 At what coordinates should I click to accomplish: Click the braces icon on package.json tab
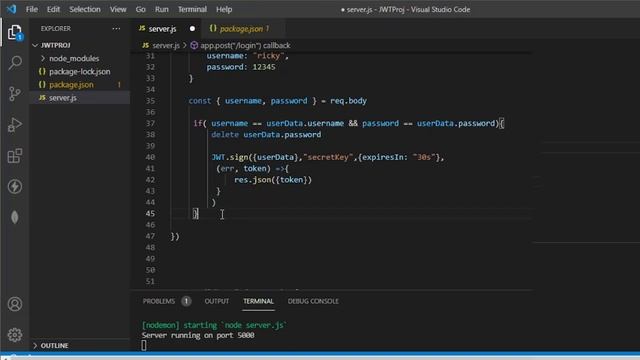point(213,28)
